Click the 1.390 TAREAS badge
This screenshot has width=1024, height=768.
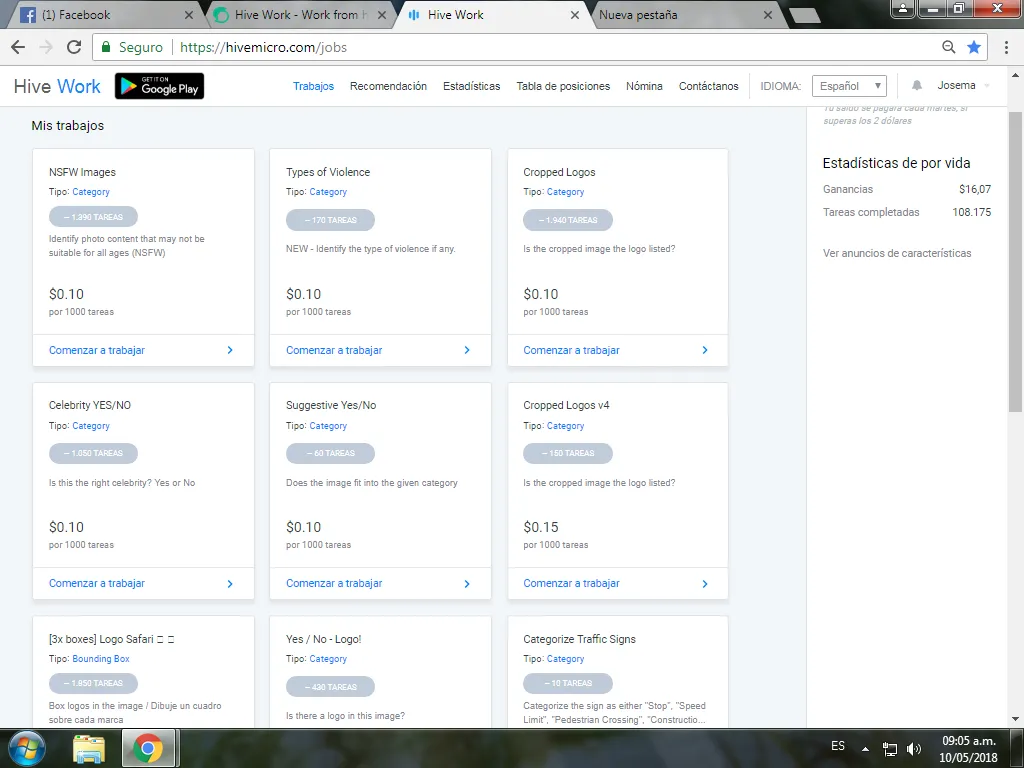(93, 217)
